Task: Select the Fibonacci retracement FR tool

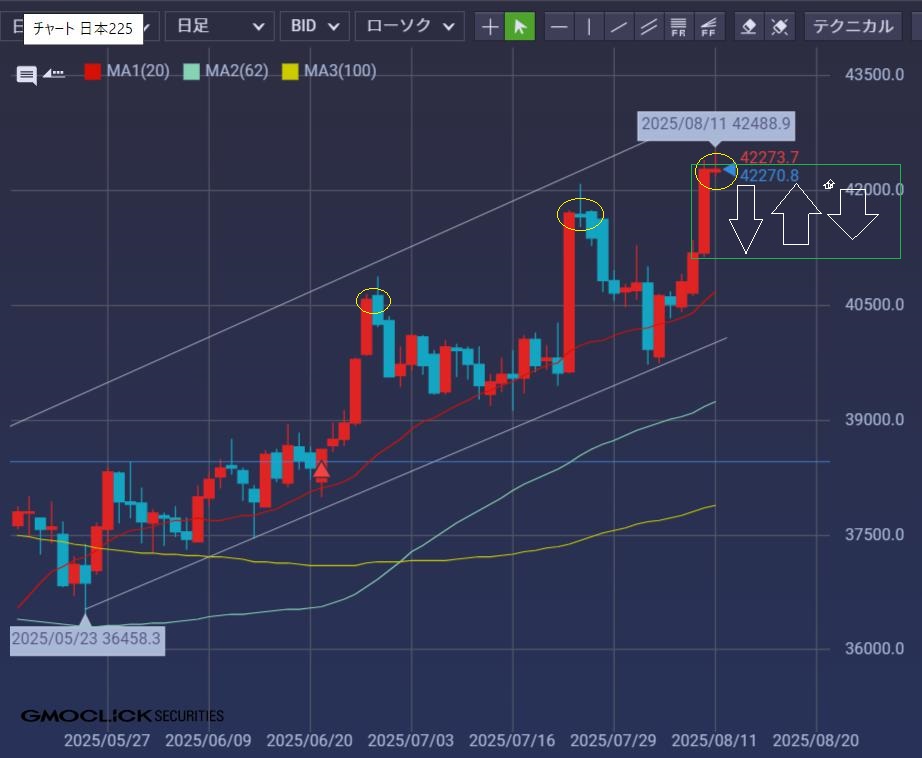Action: coord(679,26)
